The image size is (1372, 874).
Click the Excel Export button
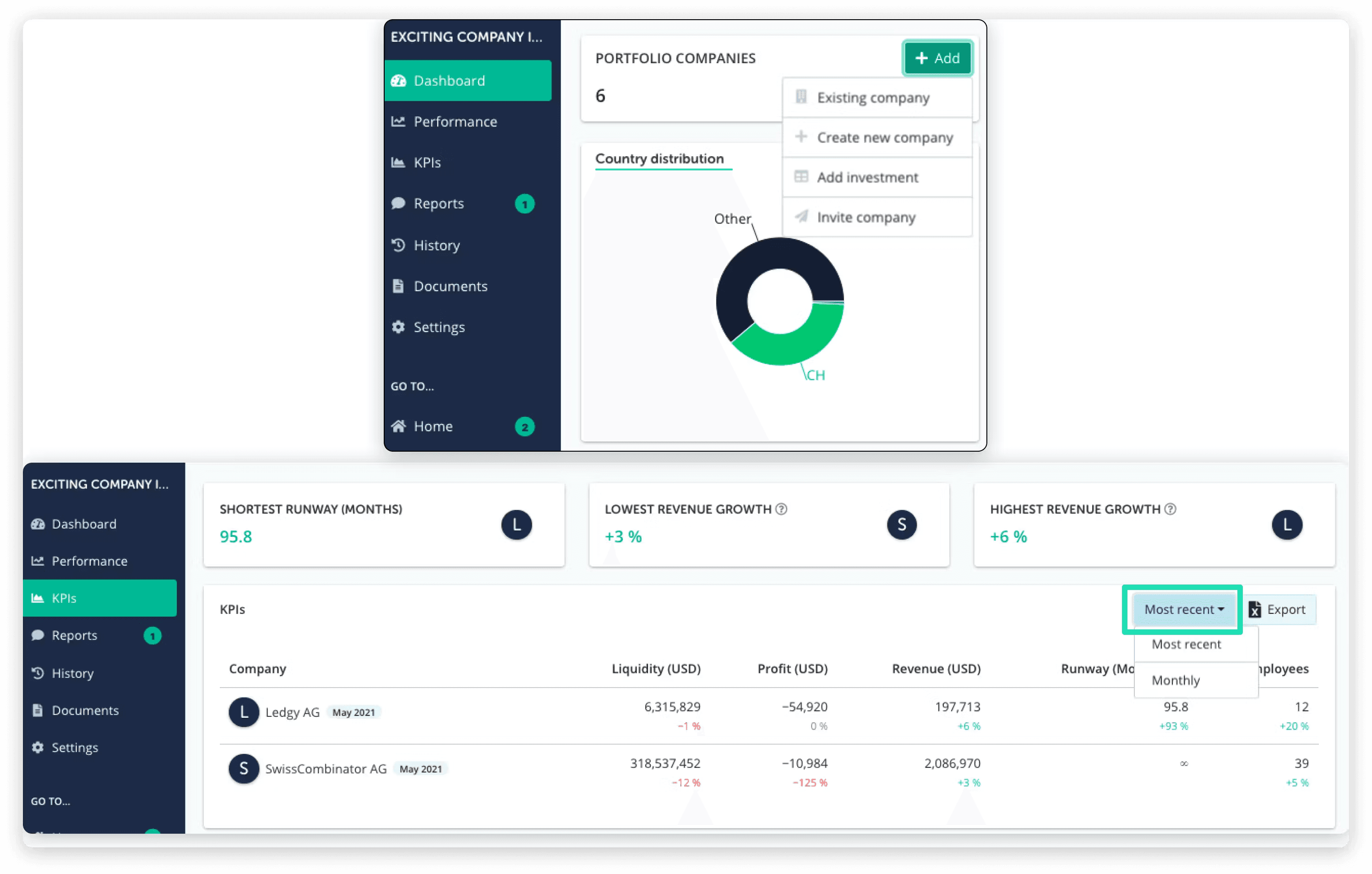1278,609
